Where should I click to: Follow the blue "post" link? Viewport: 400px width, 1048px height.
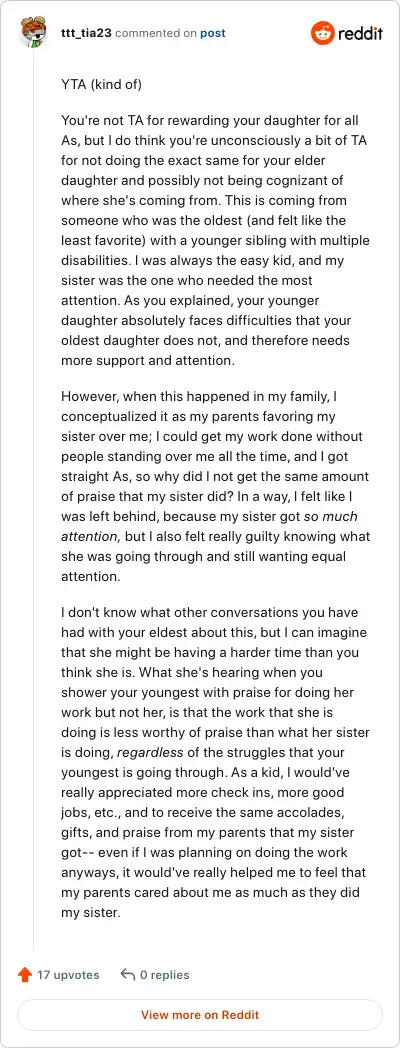pyautogui.click(x=213, y=33)
